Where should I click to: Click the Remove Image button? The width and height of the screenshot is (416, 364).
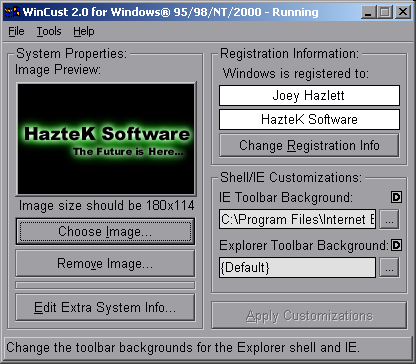(105, 263)
